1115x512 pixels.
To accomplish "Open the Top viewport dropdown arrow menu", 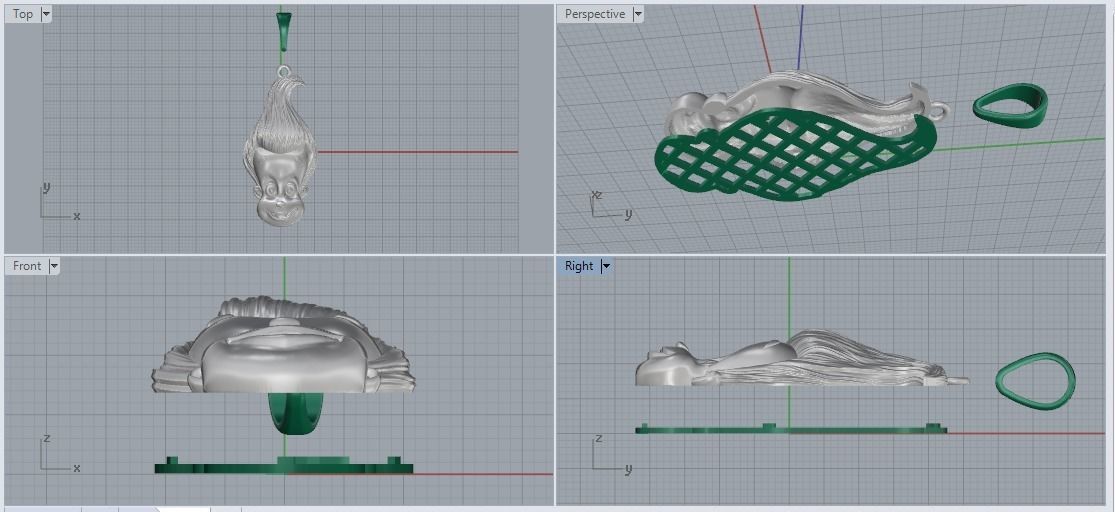I will tap(46, 14).
